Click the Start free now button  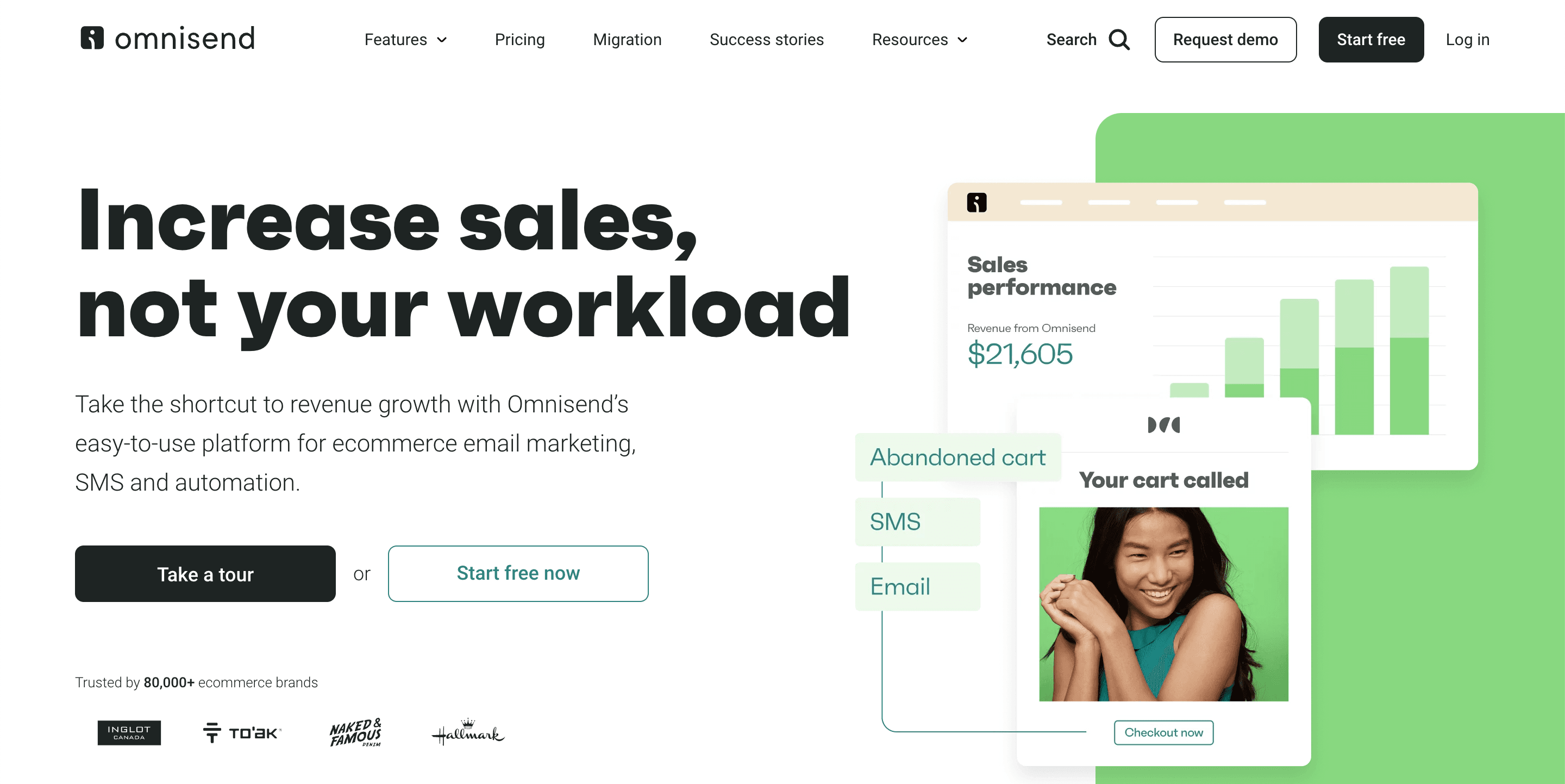pos(516,573)
